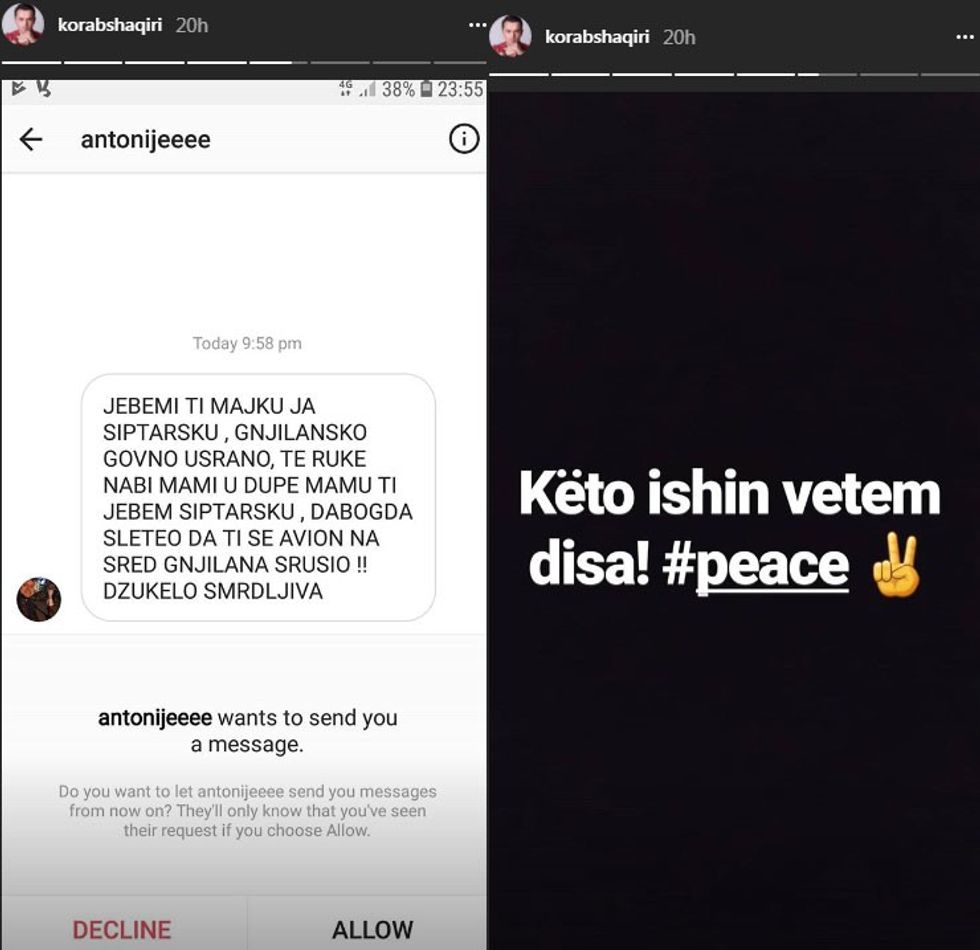Viewport: 980px width, 950px height.
Task: Open korabshaqiri username on right story
Action: tap(597, 37)
